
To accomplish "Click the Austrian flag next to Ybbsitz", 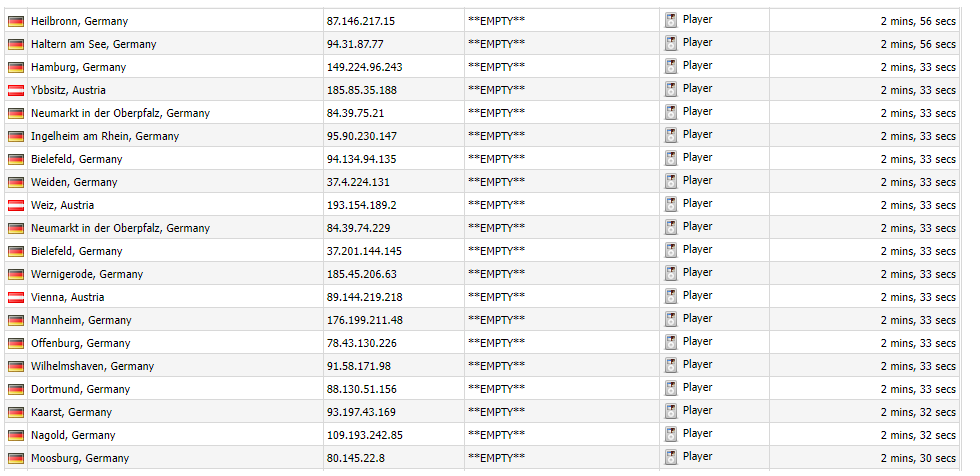I will pyautogui.click(x=16, y=90).
